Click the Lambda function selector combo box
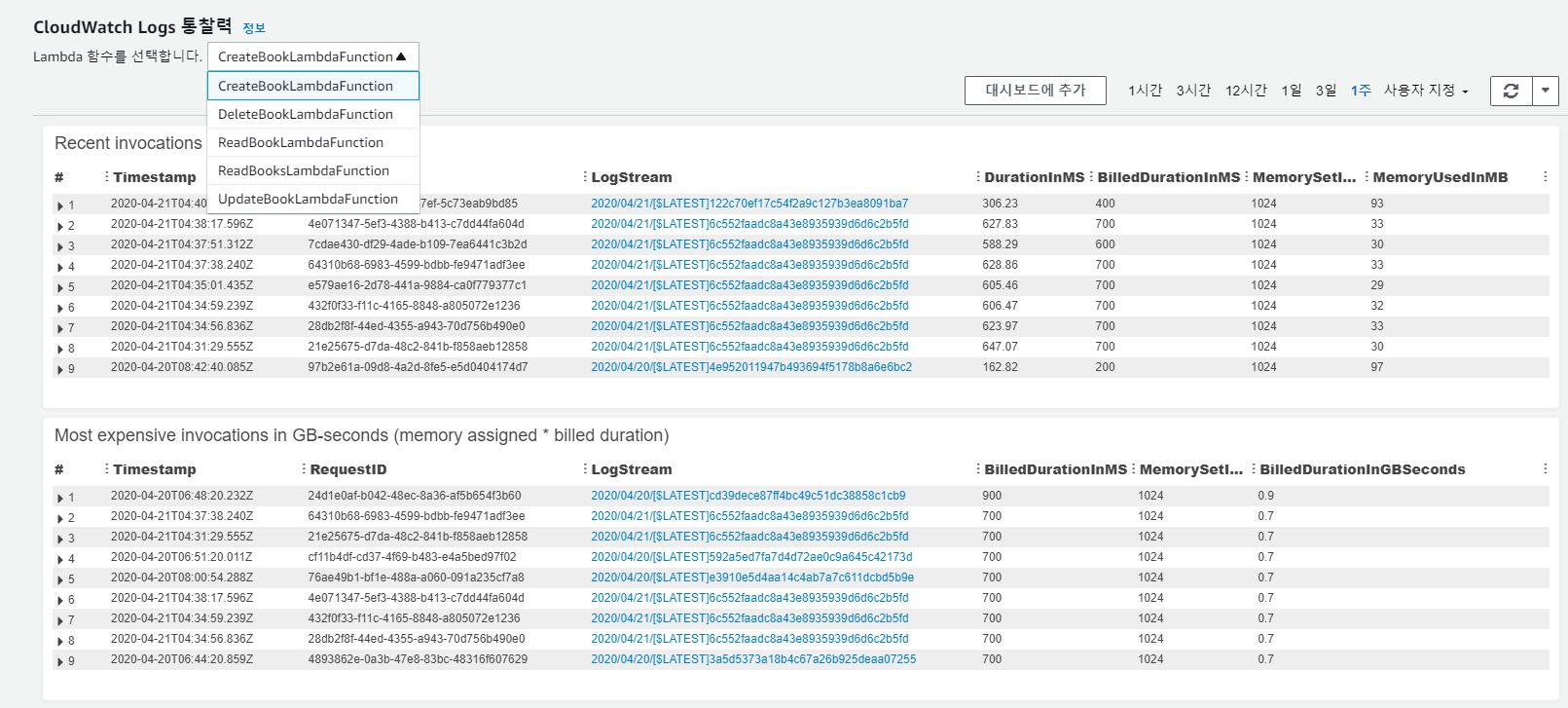 (x=312, y=56)
